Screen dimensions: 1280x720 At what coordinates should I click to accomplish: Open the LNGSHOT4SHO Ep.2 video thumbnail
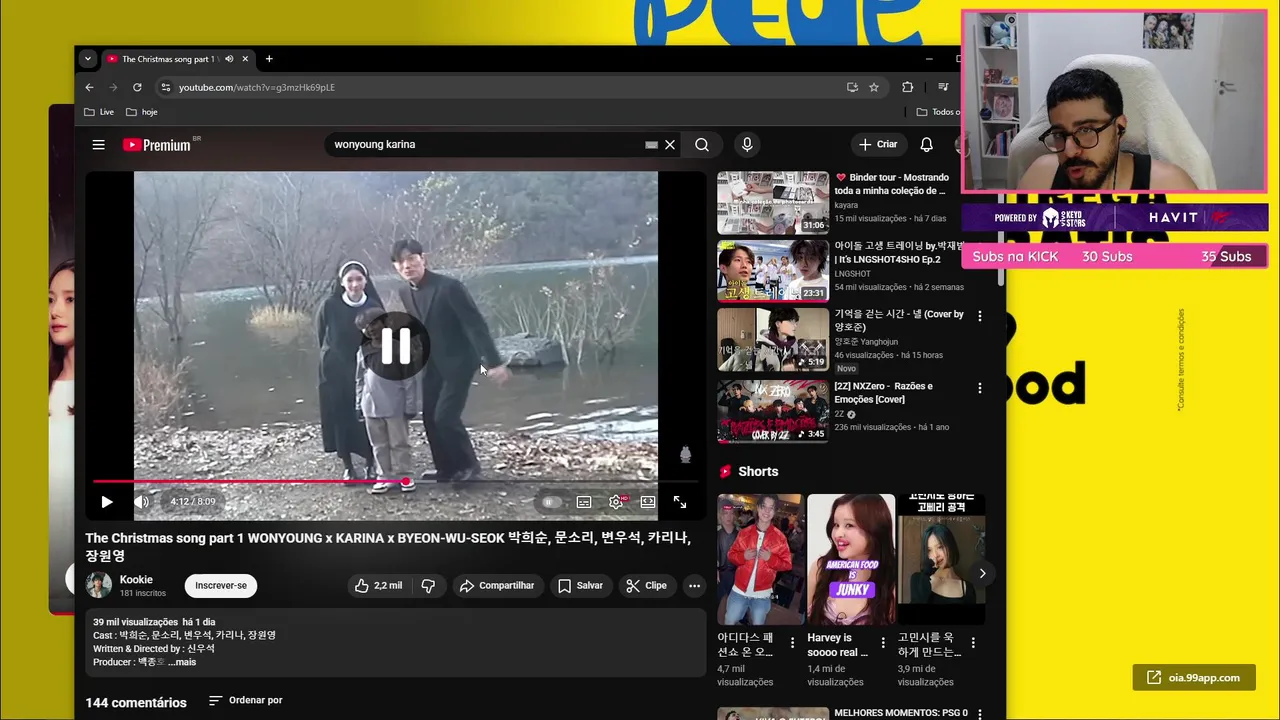773,270
